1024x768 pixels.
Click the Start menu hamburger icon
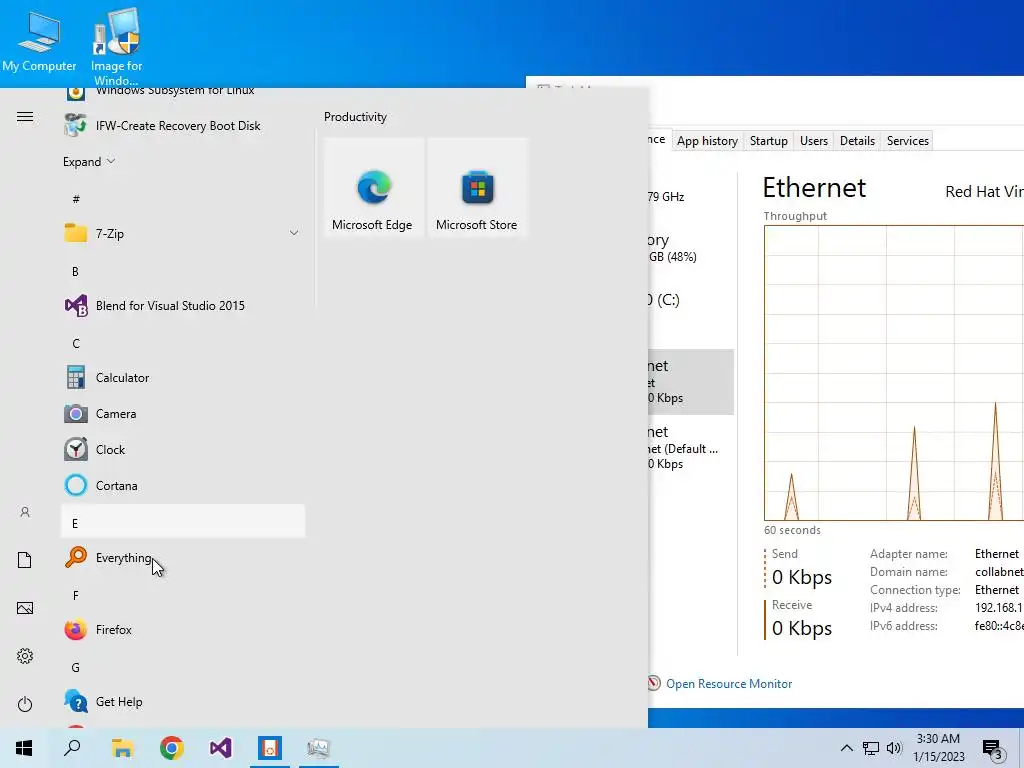pyautogui.click(x=25, y=117)
